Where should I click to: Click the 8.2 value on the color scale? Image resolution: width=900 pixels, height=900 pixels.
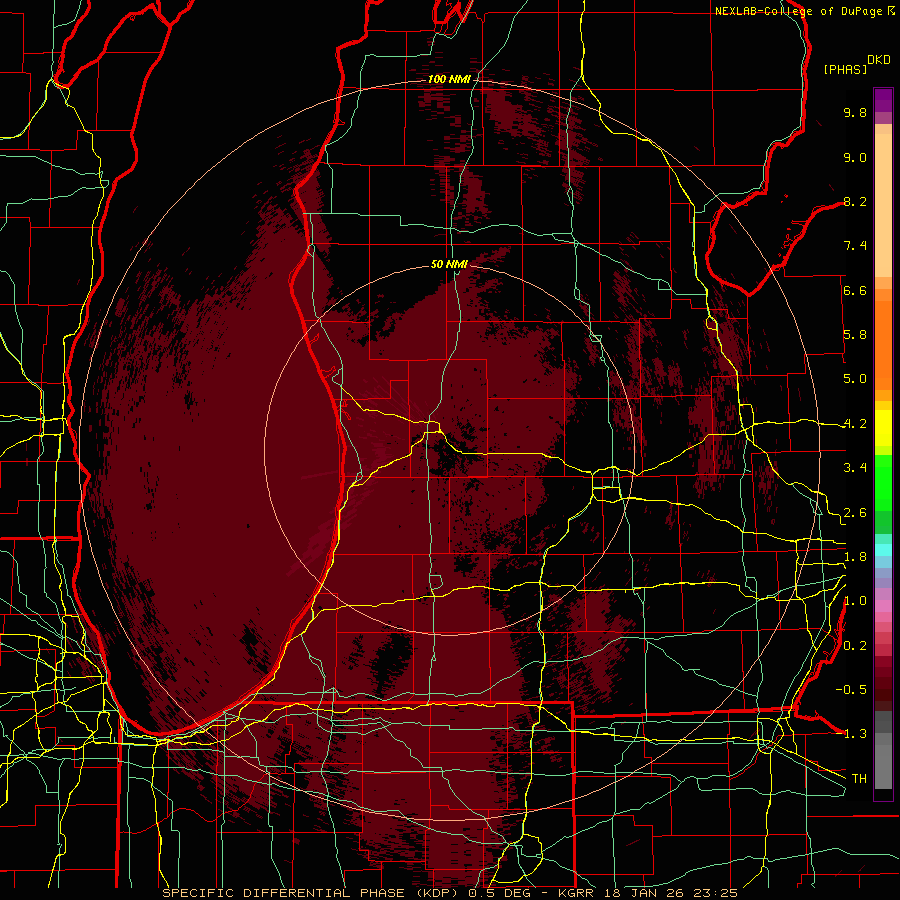pyautogui.click(x=855, y=201)
